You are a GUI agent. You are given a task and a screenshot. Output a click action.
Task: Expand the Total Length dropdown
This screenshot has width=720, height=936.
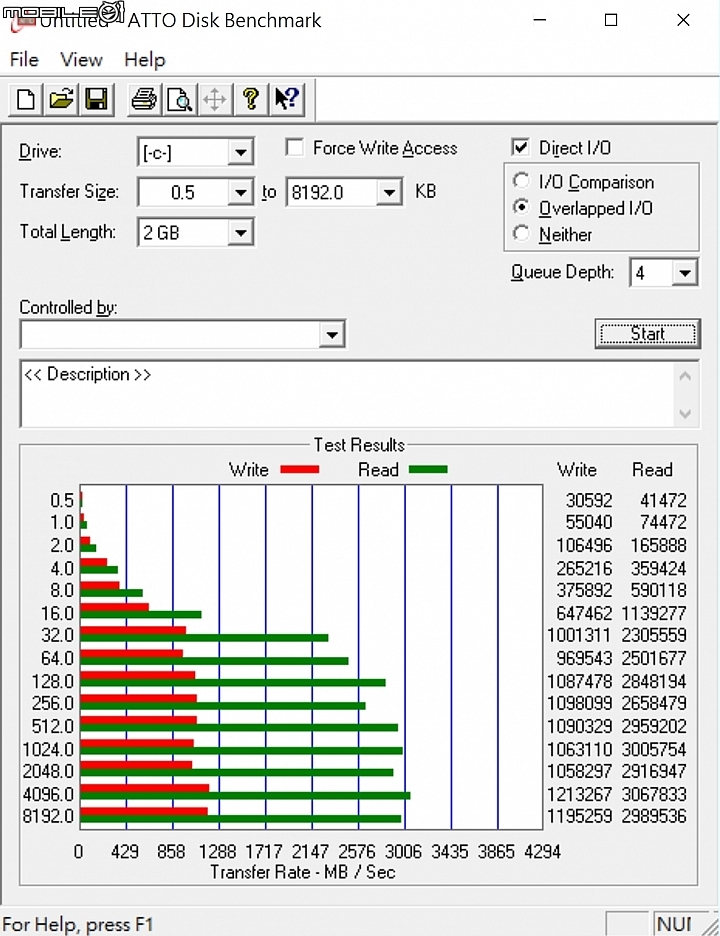coord(241,232)
